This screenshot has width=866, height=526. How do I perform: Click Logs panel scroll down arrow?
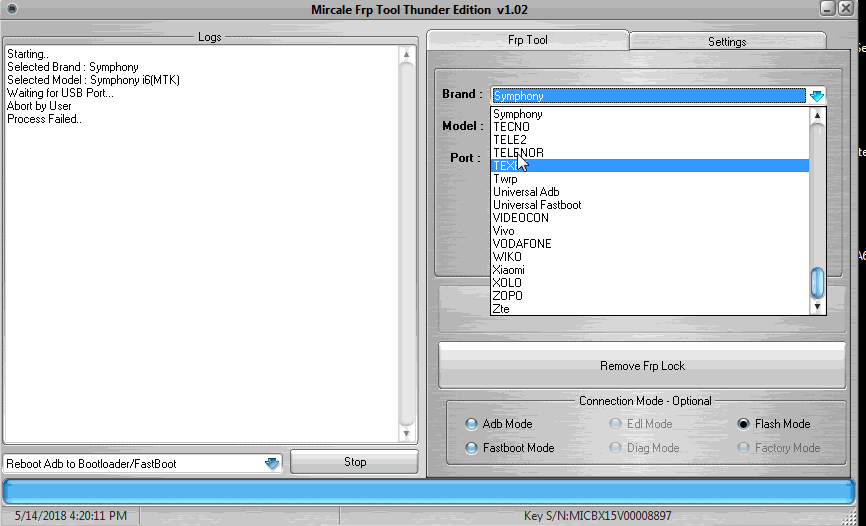pos(406,434)
